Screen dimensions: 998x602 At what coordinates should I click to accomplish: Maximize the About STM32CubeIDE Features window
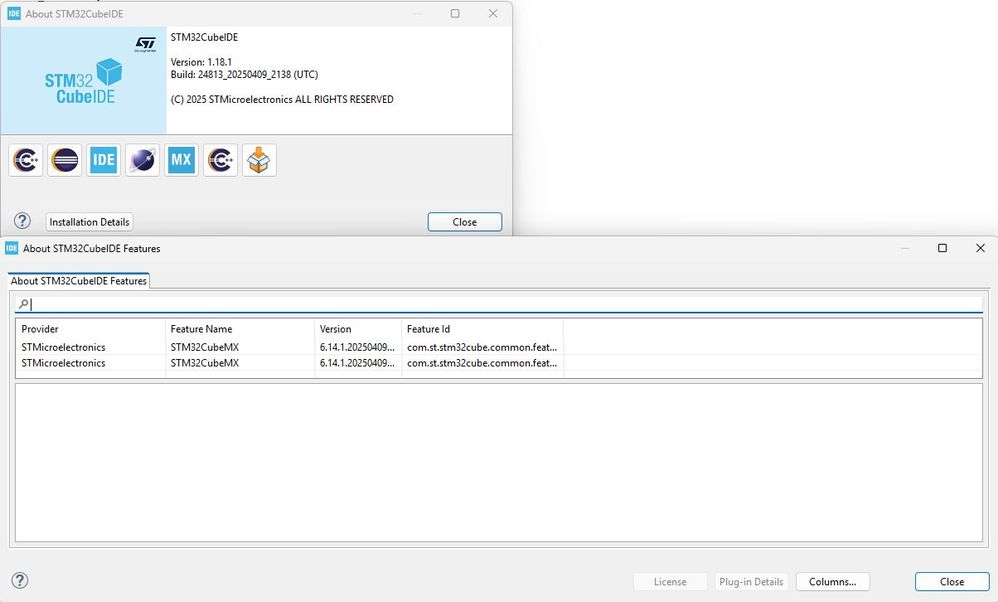pyautogui.click(x=943, y=248)
